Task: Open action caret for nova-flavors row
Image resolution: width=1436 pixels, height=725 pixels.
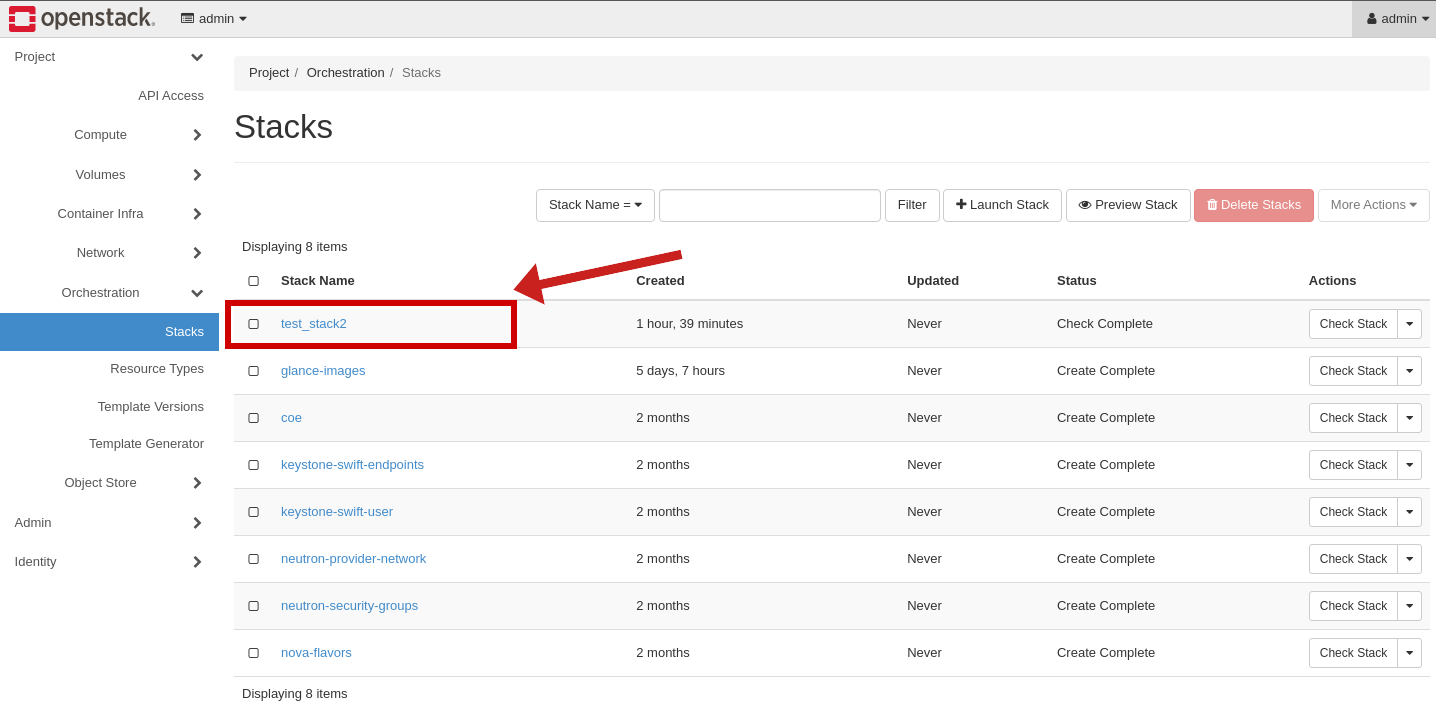Action: (1409, 653)
